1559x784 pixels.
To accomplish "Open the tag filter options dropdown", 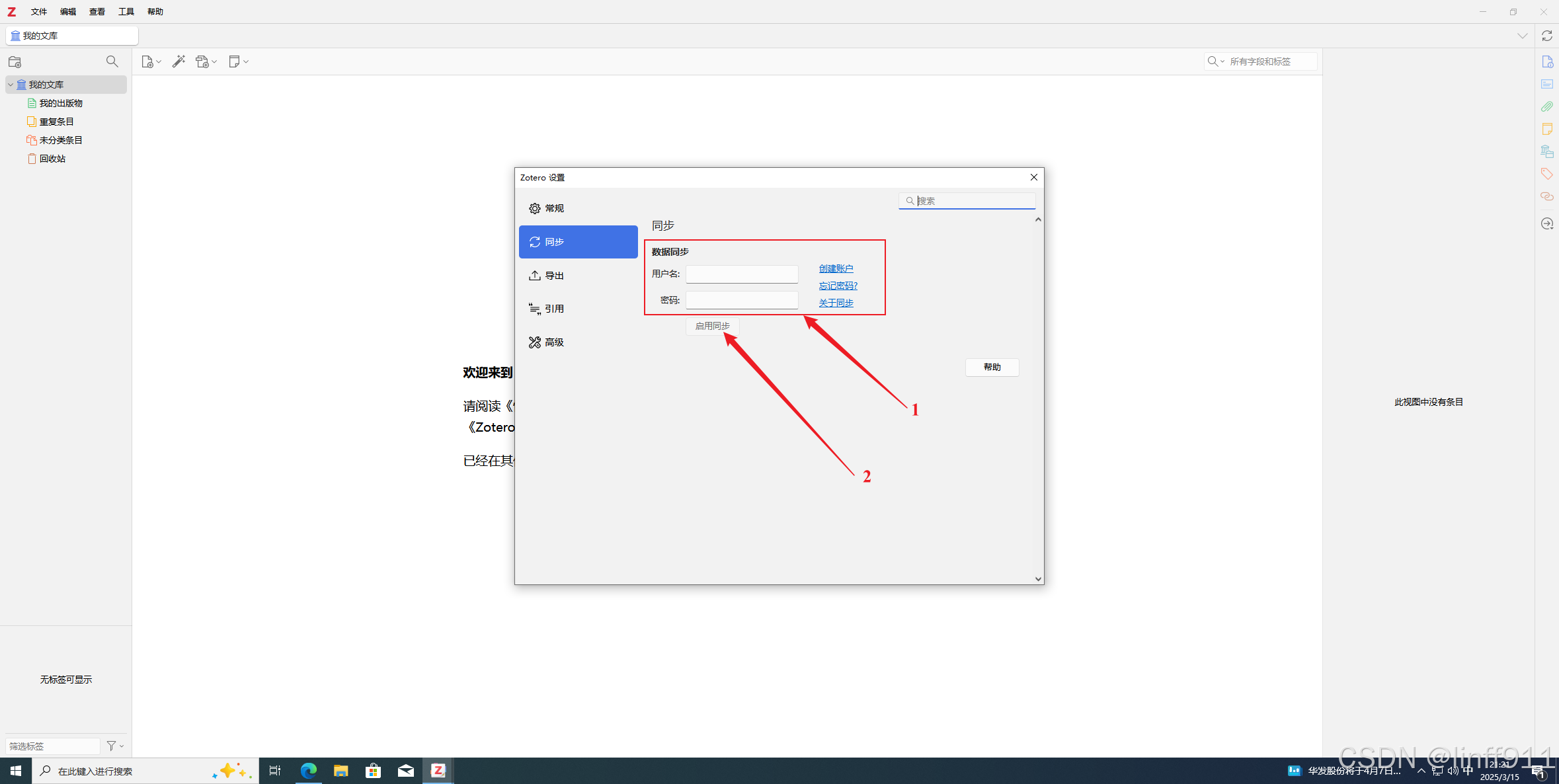I will 115,746.
